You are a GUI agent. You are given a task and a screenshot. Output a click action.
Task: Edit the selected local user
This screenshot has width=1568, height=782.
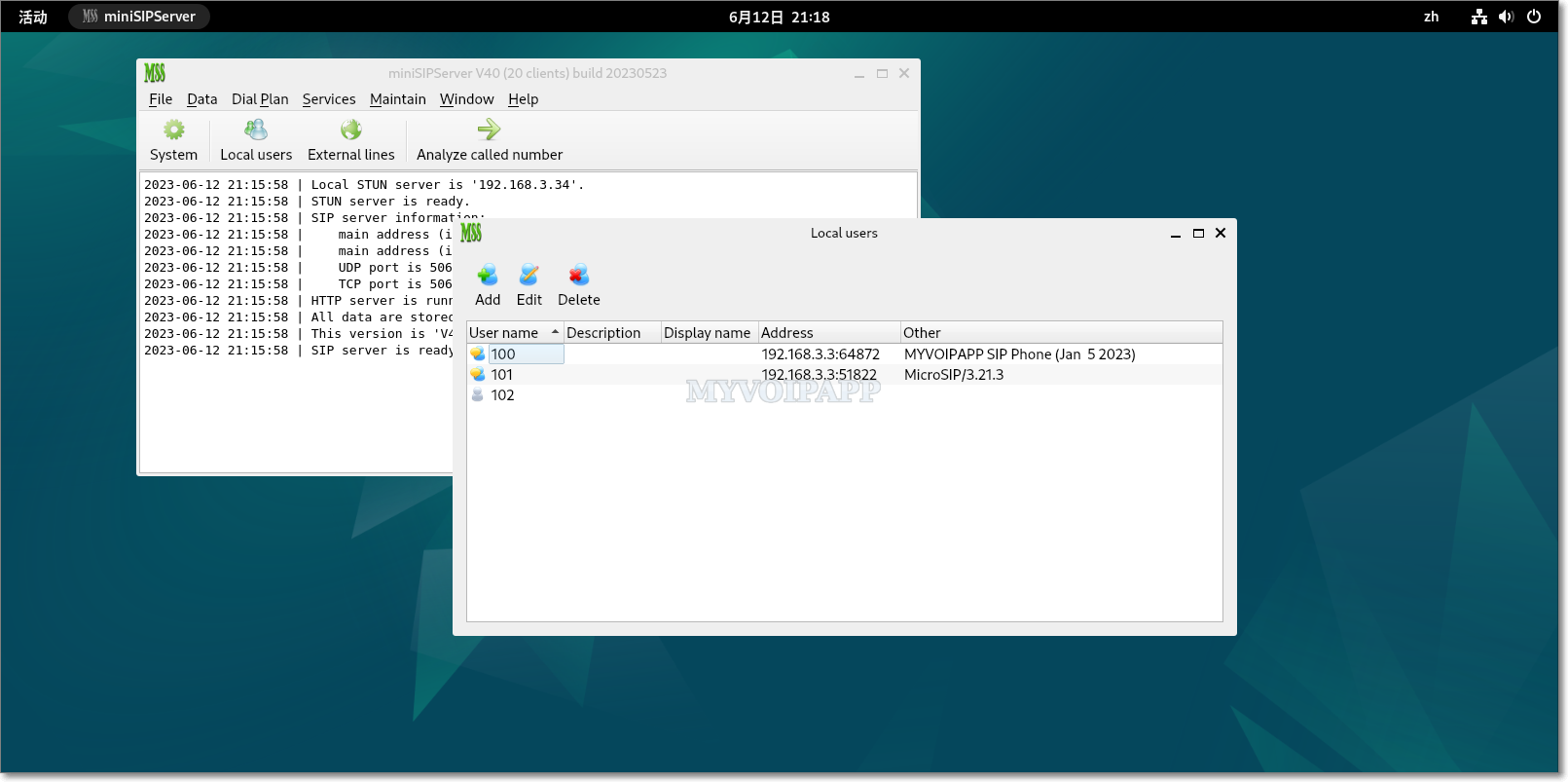pos(529,285)
